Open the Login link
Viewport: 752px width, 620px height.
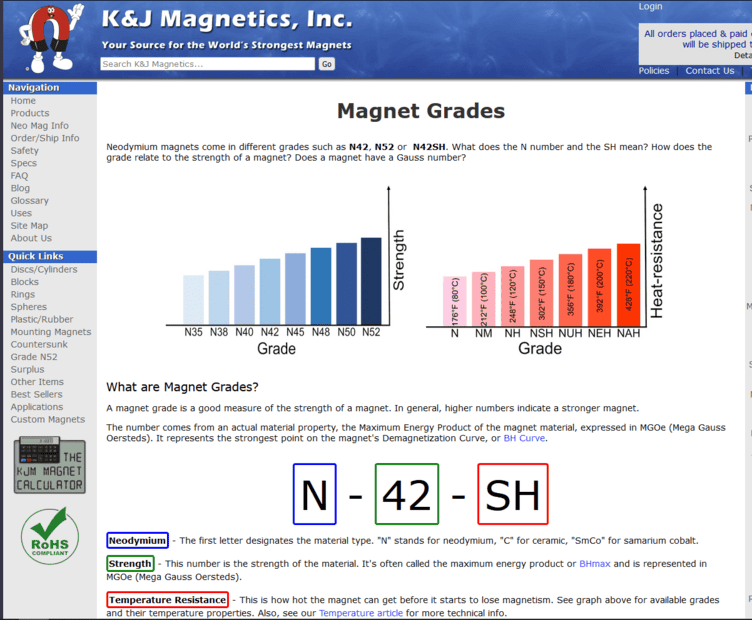(x=650, y=6)
